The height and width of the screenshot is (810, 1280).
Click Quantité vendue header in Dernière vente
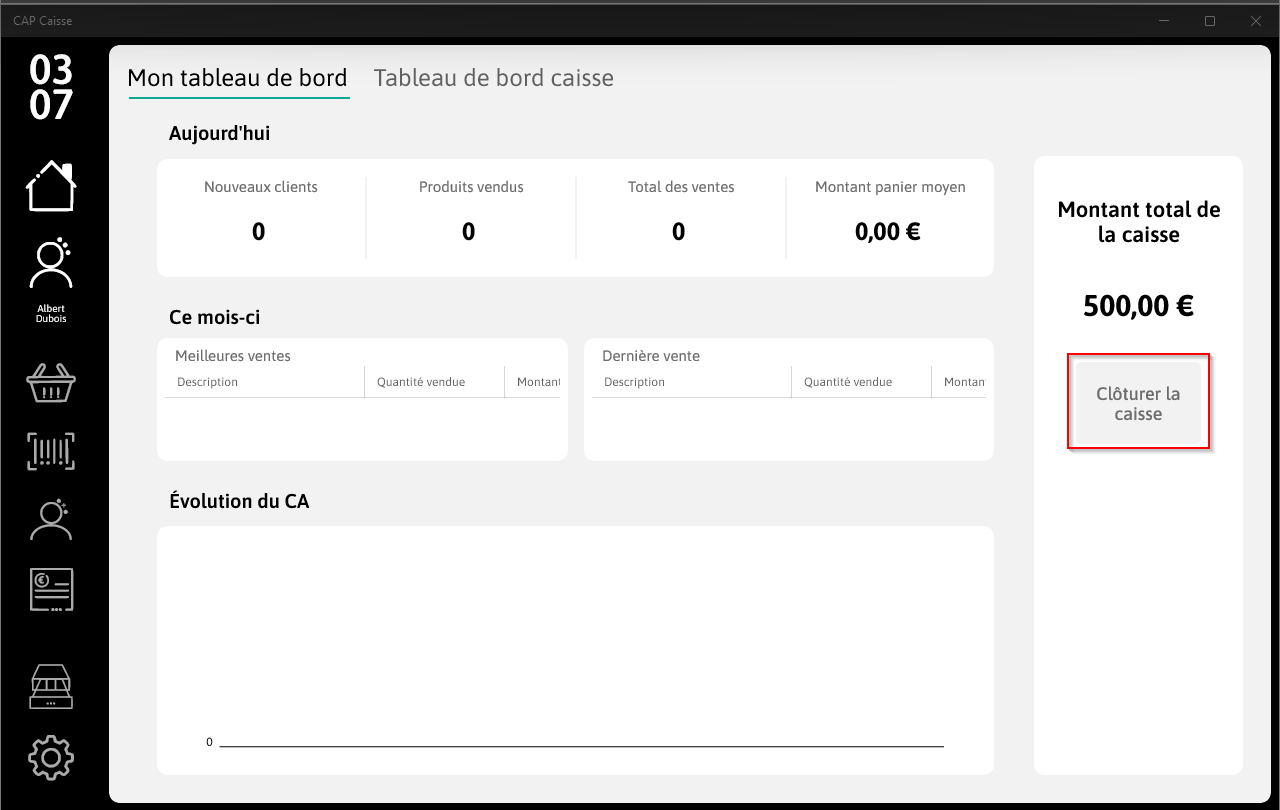click(862, 382)
